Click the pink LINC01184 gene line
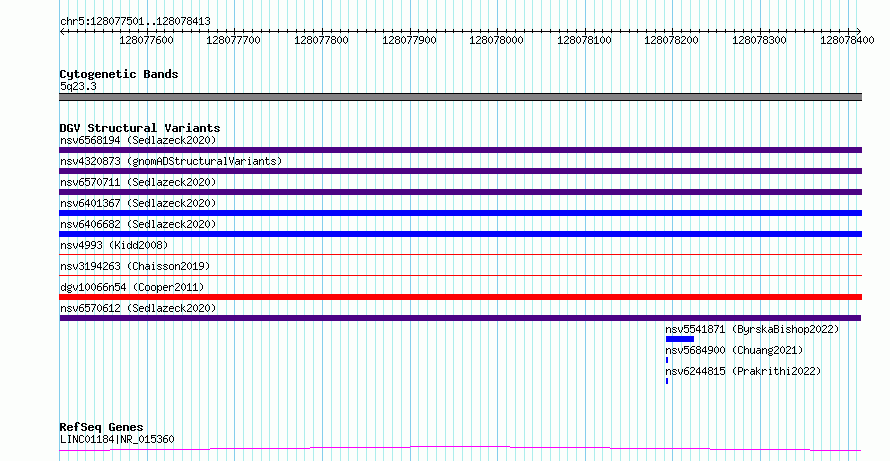890x461 pixels. 460,449
